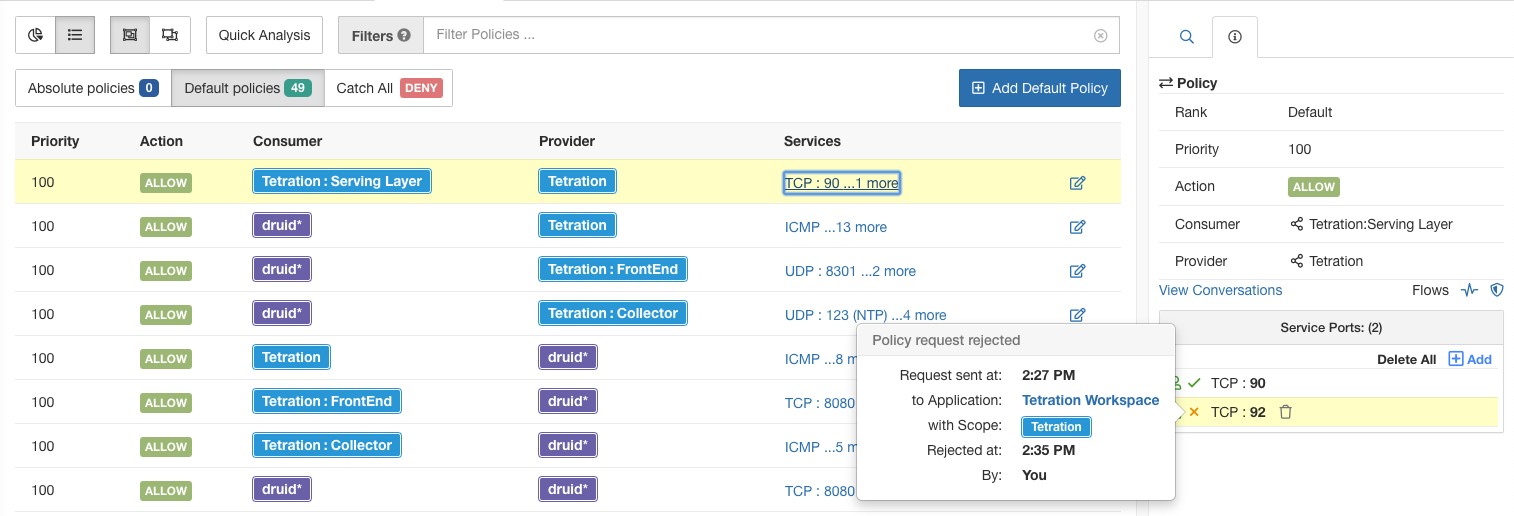
Task: Open the Absolute policies tab
Action: pos(93,88)
